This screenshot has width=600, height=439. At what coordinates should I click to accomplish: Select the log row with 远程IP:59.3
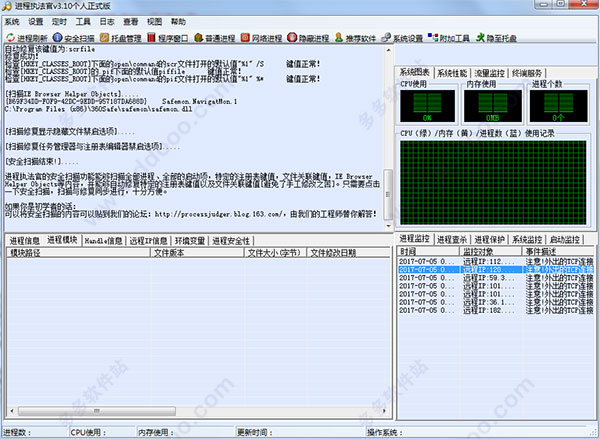click(x=496, y=277)
